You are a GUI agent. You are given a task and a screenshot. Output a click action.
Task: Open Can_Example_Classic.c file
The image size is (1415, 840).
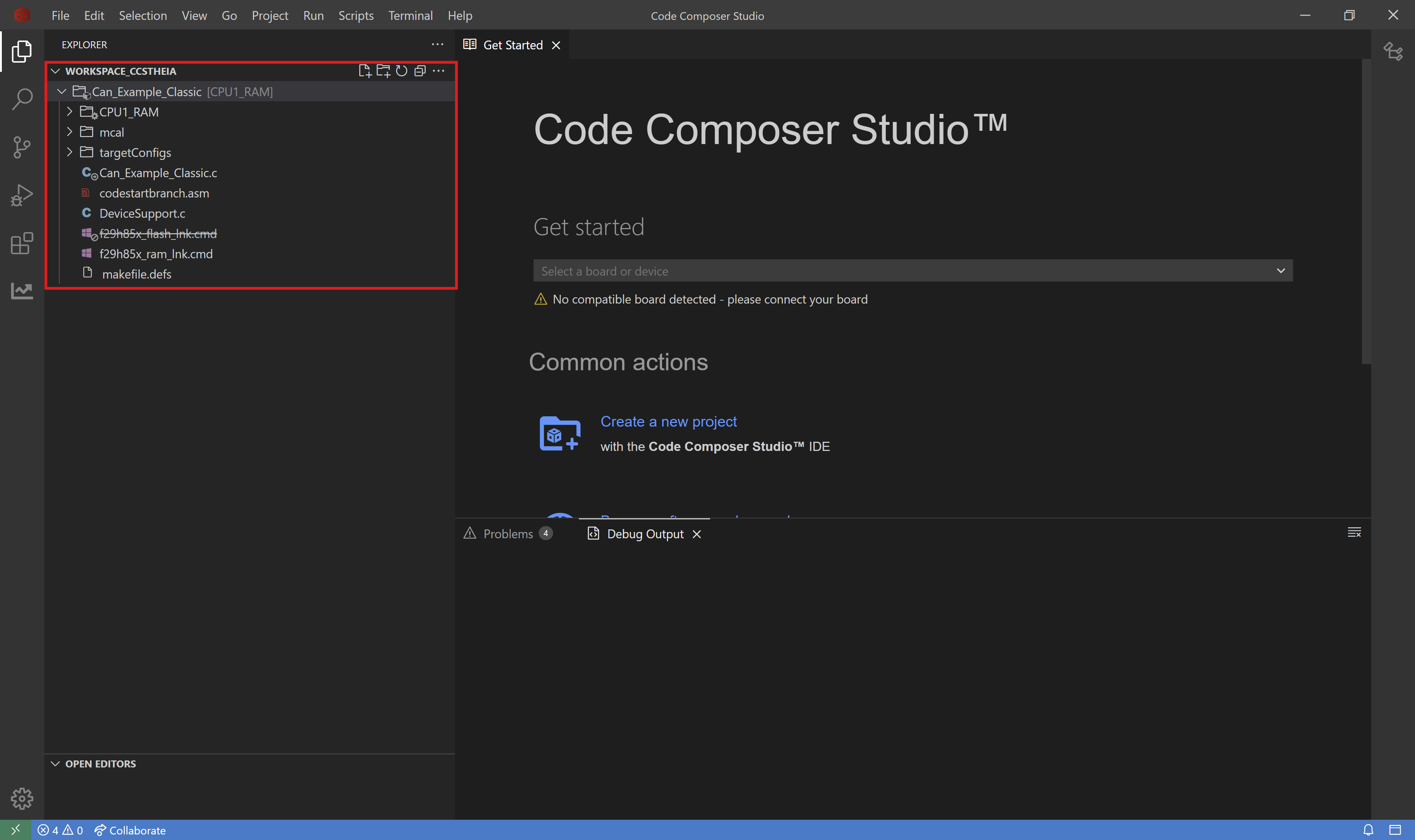tap(158, 173)
